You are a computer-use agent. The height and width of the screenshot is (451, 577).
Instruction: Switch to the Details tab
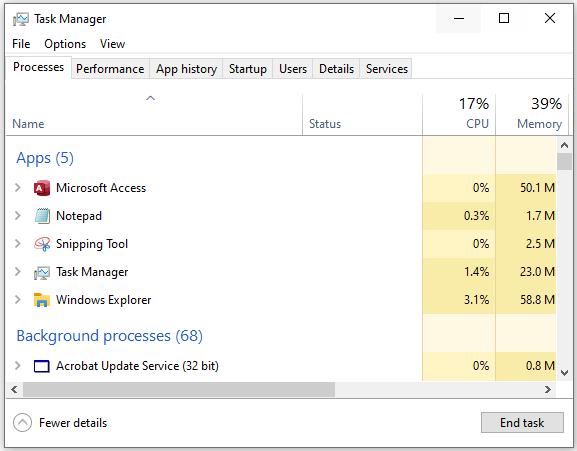tap(336, 69)
